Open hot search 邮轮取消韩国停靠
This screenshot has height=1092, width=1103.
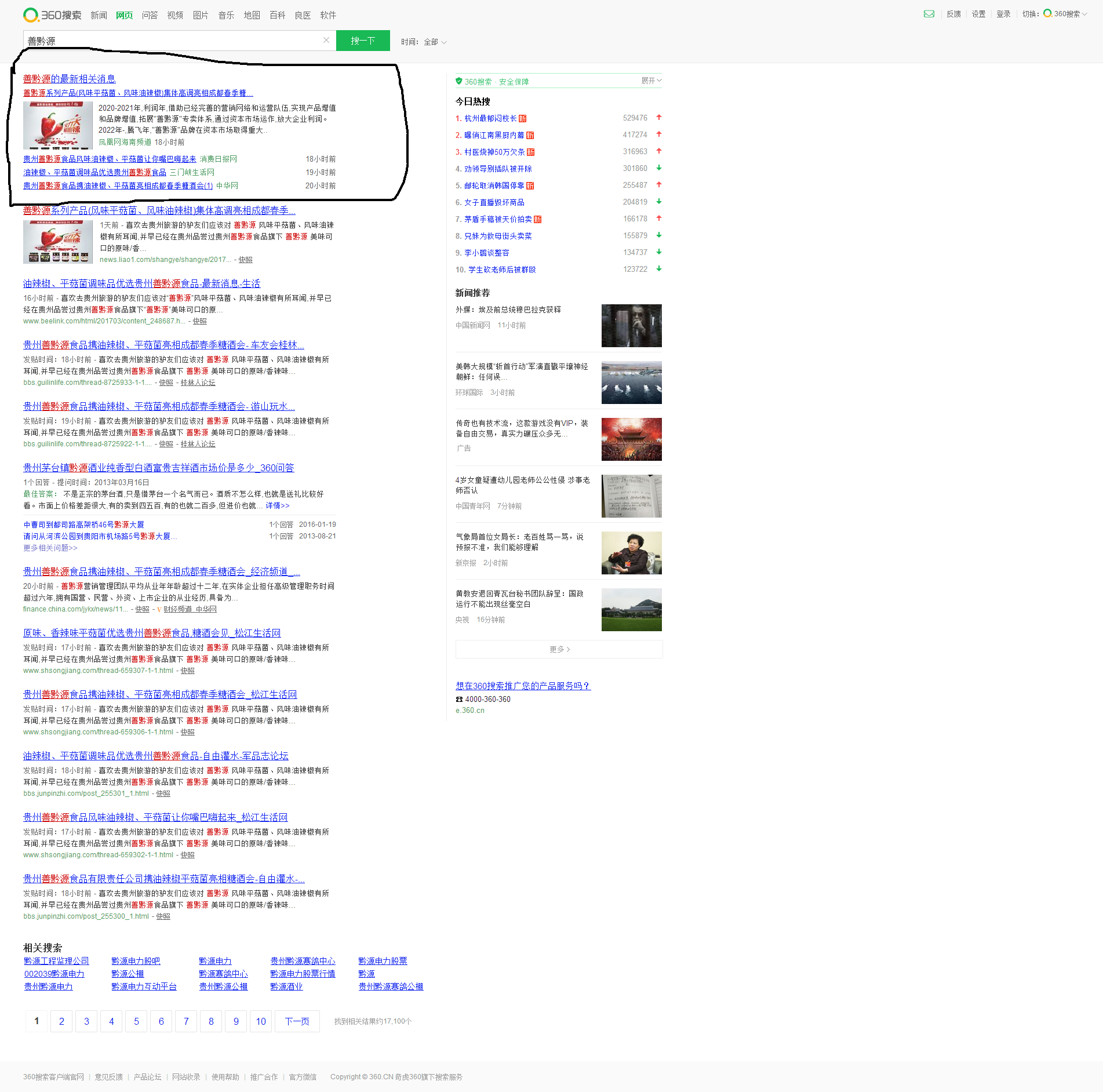coord(494,185)
